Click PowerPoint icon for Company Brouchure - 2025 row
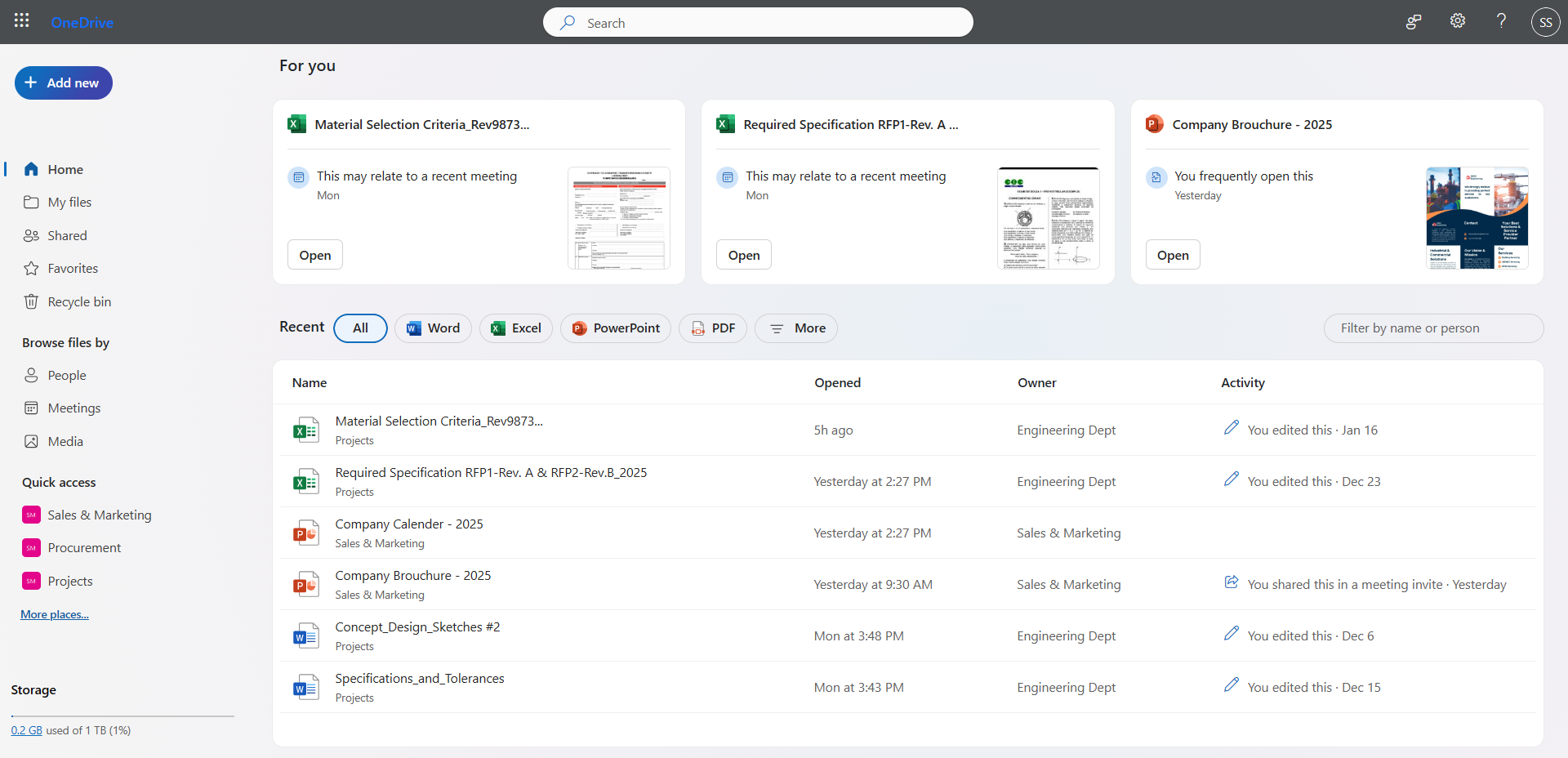 coord(306,584)
